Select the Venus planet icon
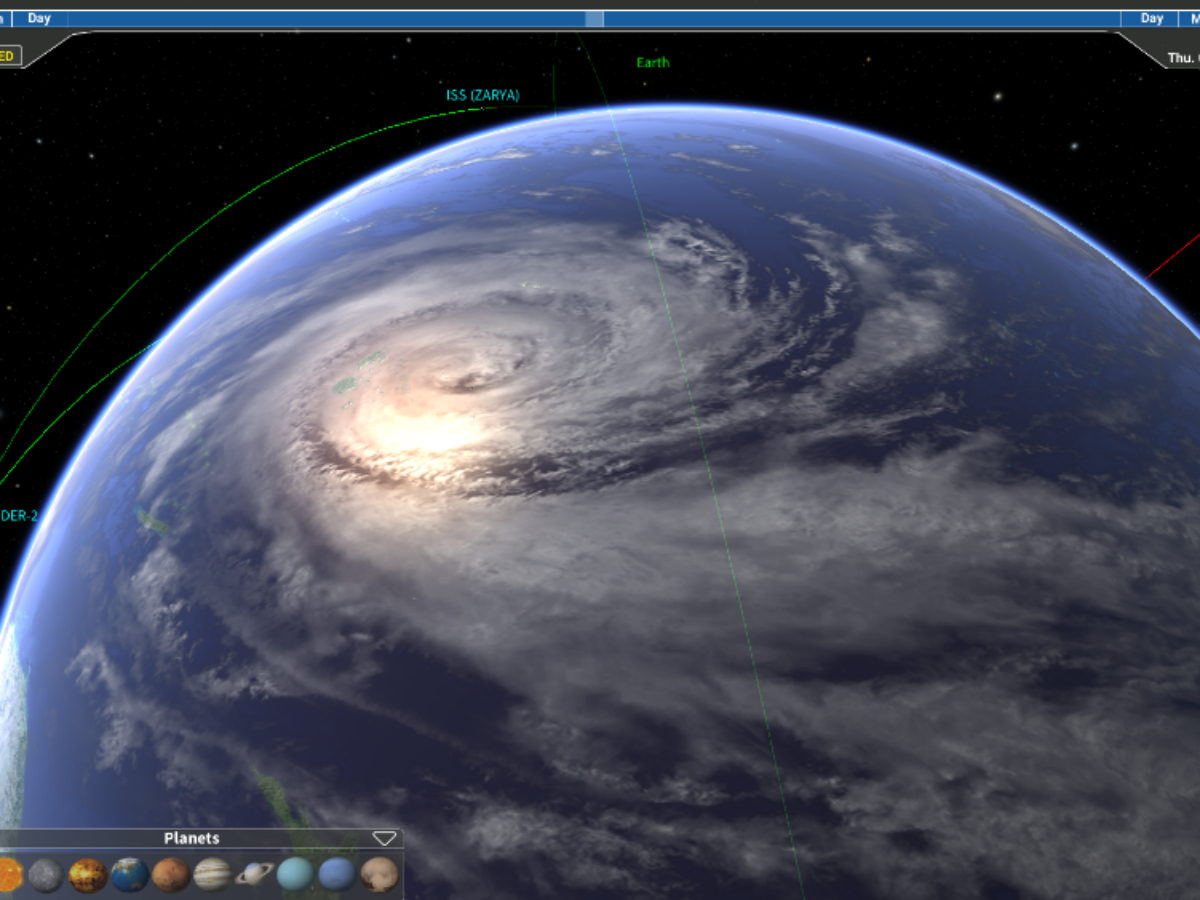The height and width of the screenshot is (900, 1200). click(88, 874)
